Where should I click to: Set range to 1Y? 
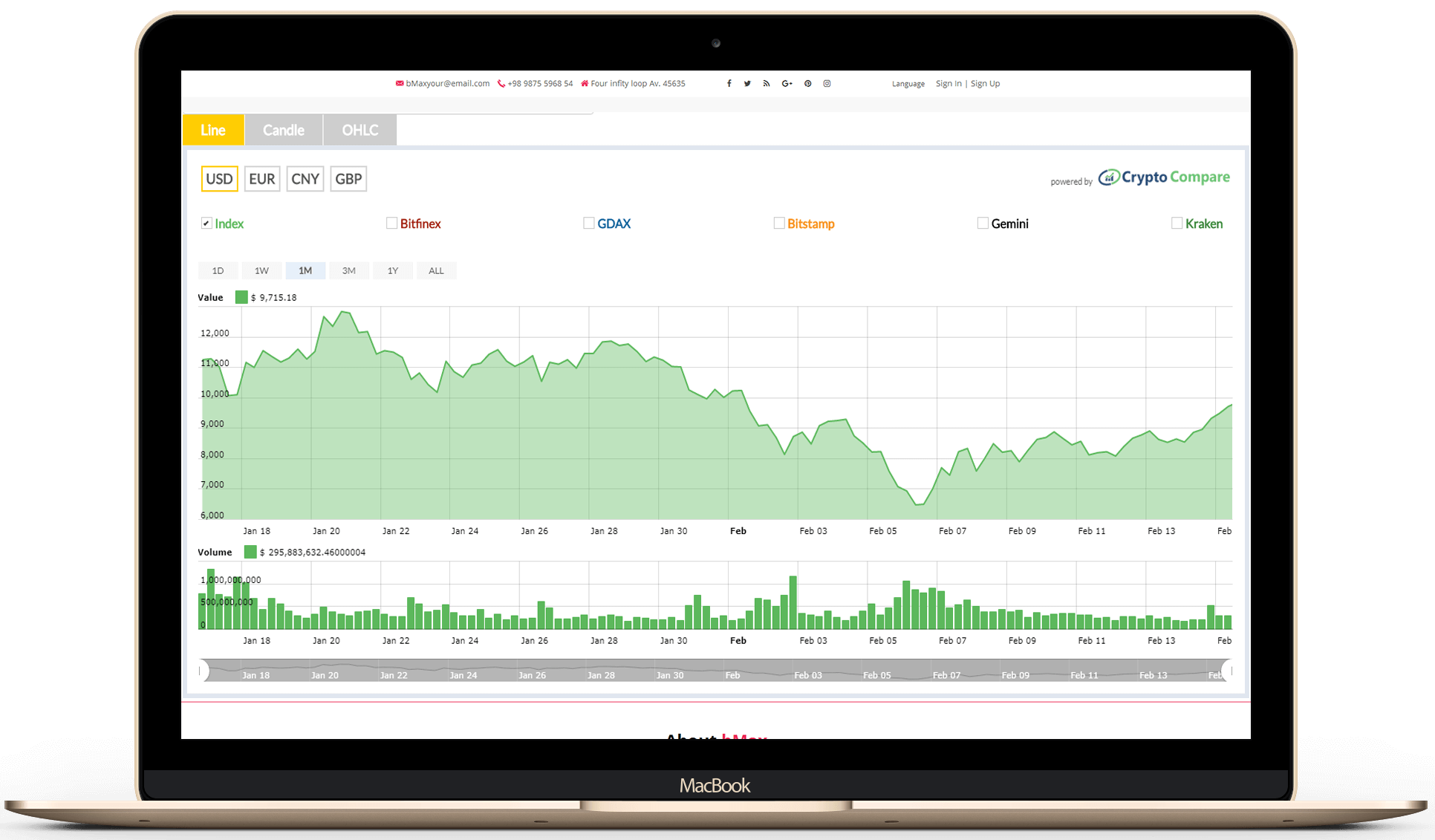[x=393, y=271]
